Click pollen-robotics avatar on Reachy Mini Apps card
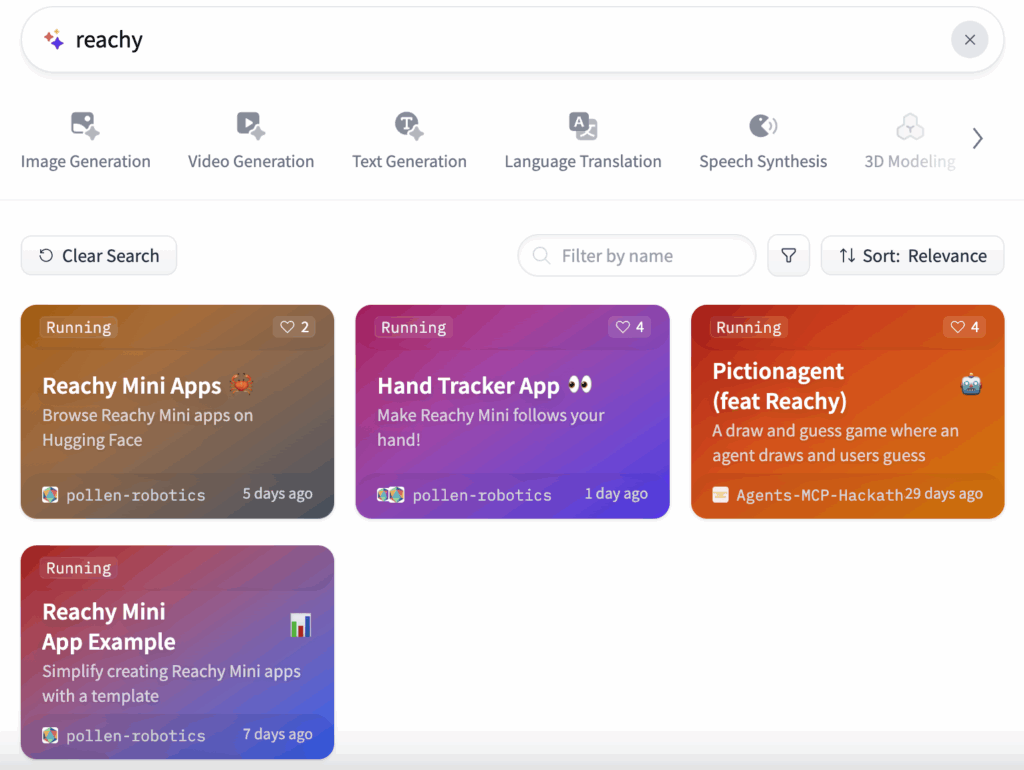The width and height of the screenshot is (1024, 770). point(50,494)
